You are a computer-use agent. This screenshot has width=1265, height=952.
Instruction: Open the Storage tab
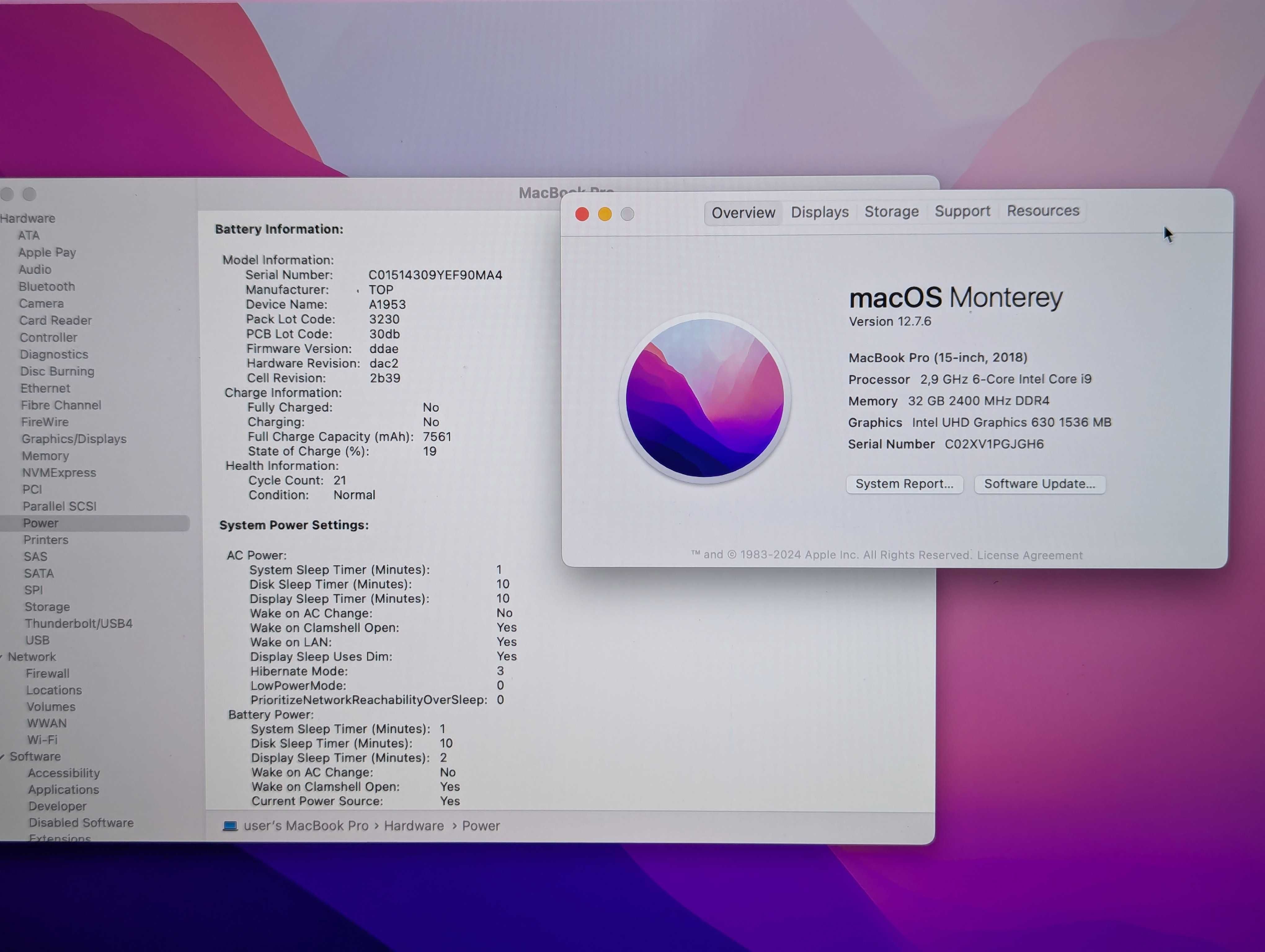click(x=891, y=212)
